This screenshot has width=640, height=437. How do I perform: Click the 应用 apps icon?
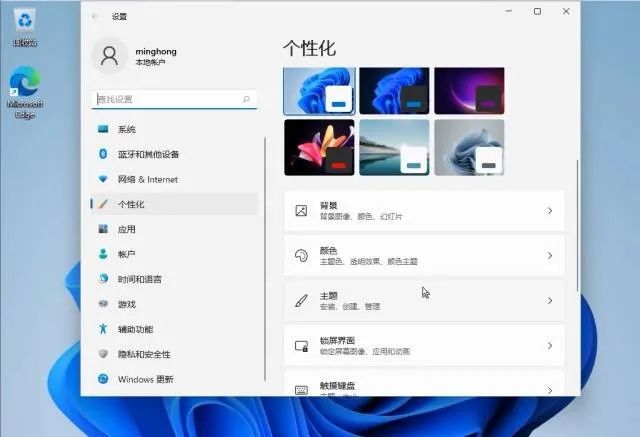(x=103, y=229)
